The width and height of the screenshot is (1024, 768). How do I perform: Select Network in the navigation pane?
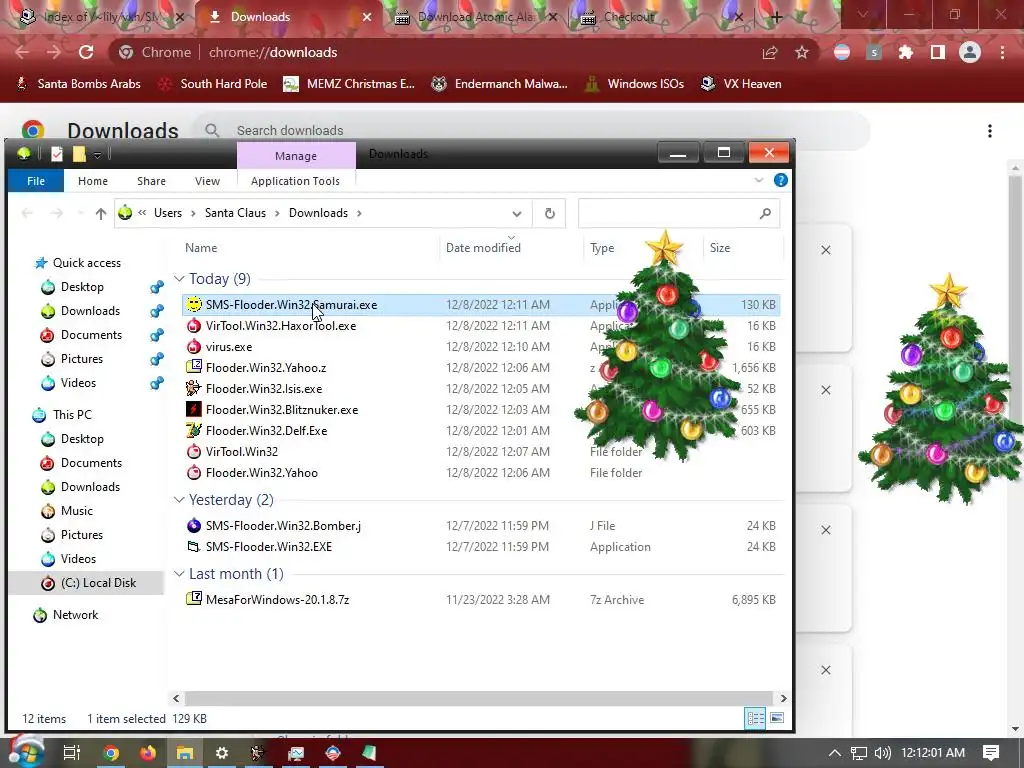(x=75, y=615)
